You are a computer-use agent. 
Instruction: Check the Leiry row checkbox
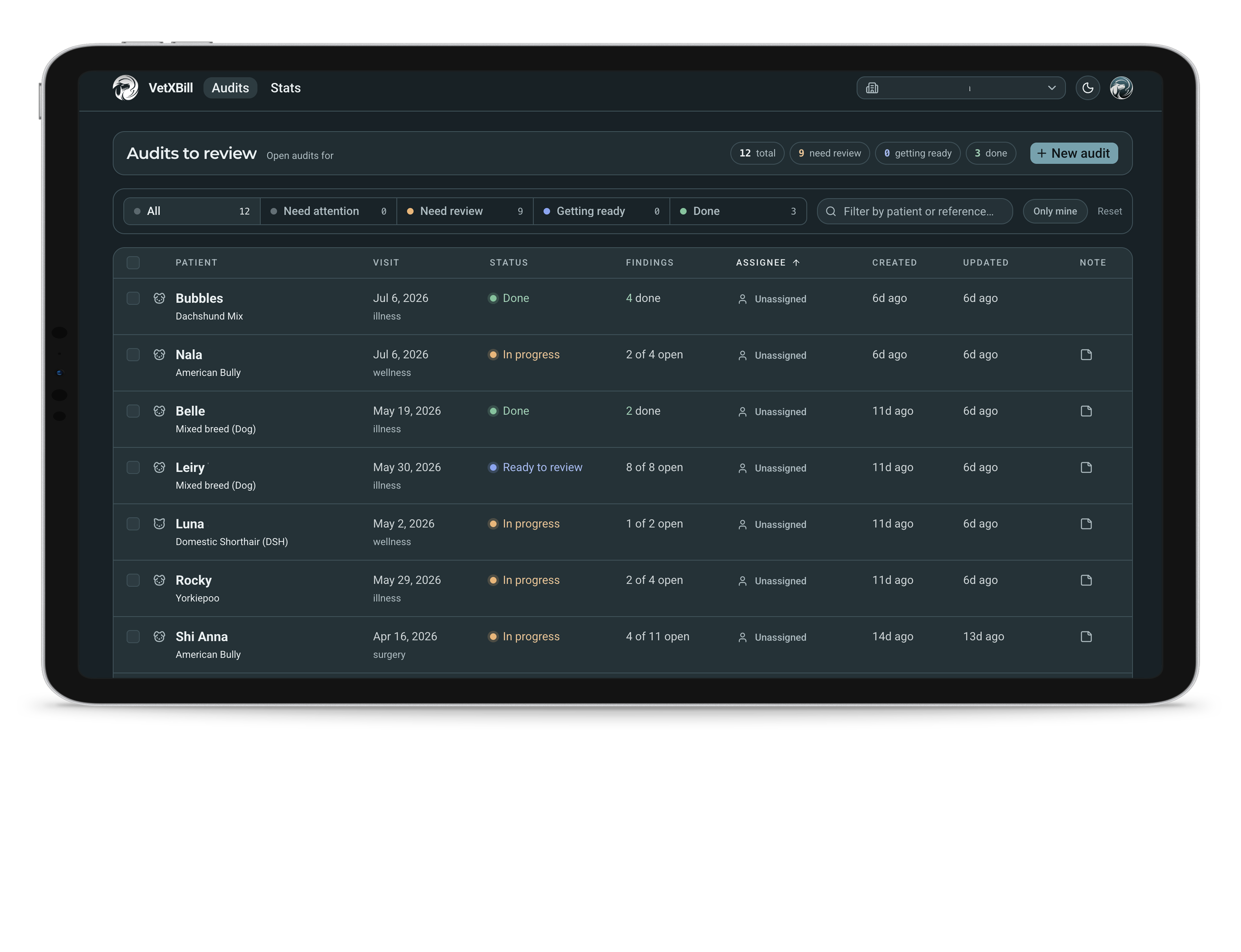point(133,467)
